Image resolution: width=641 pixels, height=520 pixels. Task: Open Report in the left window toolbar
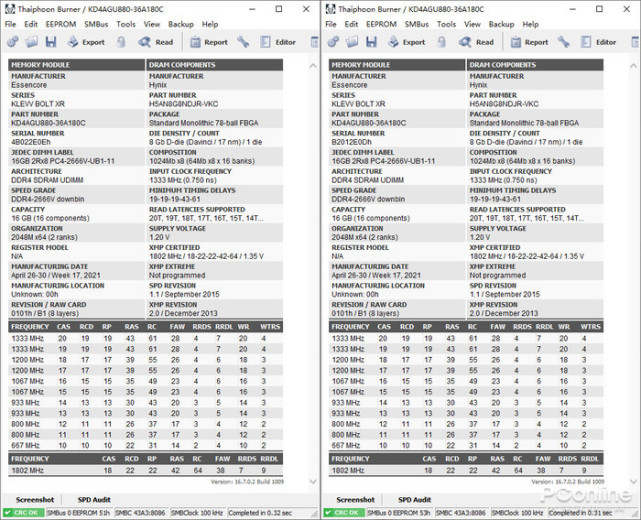(x=209, y=42)
